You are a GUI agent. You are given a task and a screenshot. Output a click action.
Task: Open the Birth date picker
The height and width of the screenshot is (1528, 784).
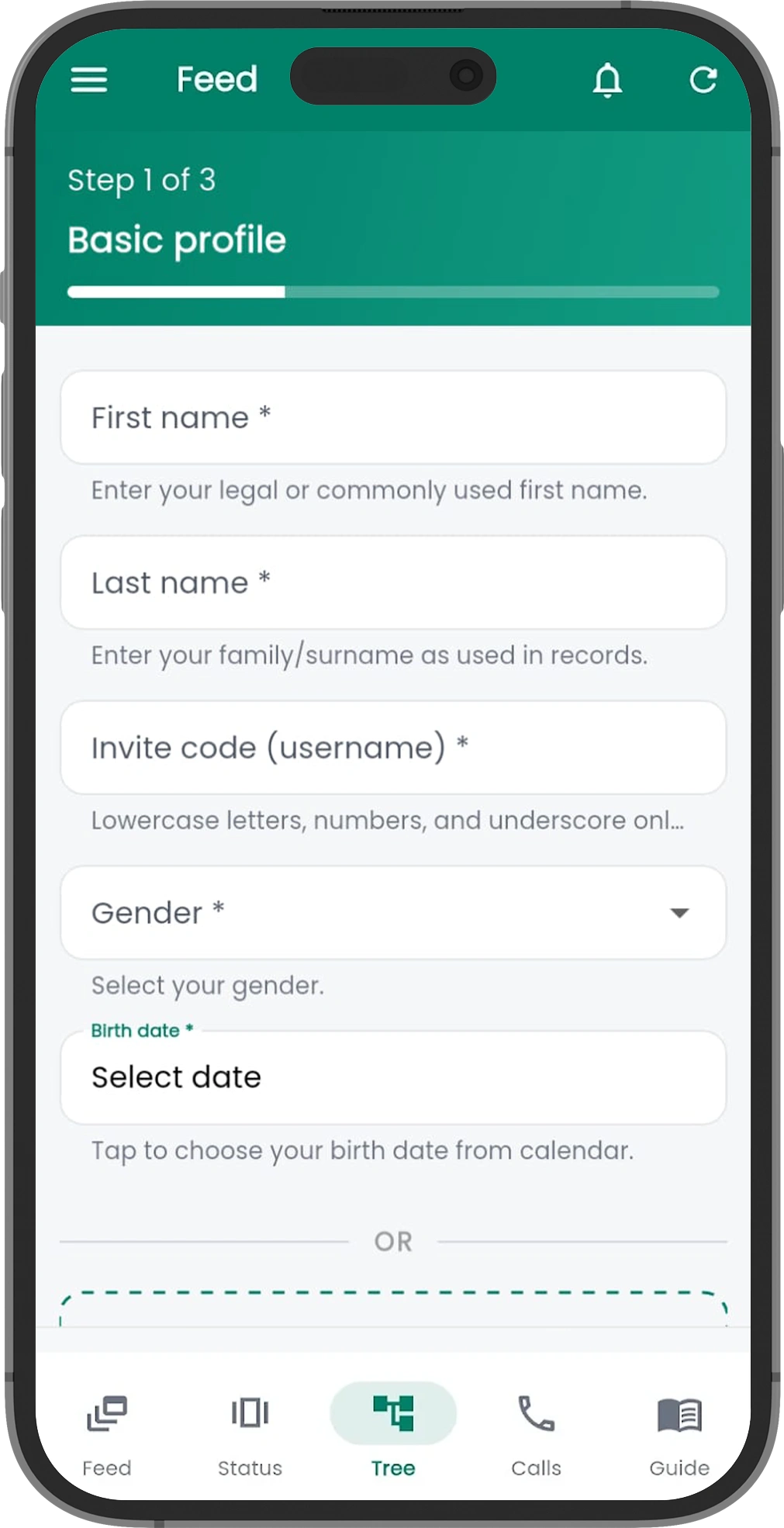(x=393, y=1077)
